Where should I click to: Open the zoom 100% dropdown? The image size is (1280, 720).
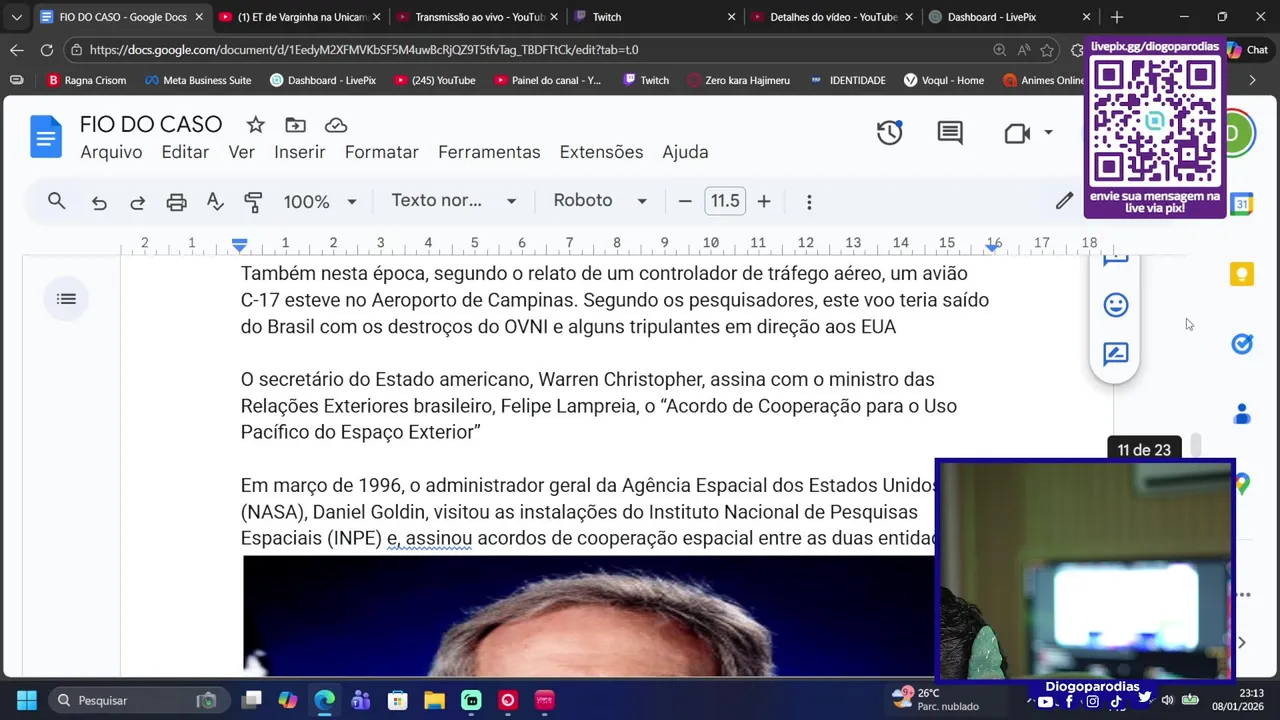320,201
